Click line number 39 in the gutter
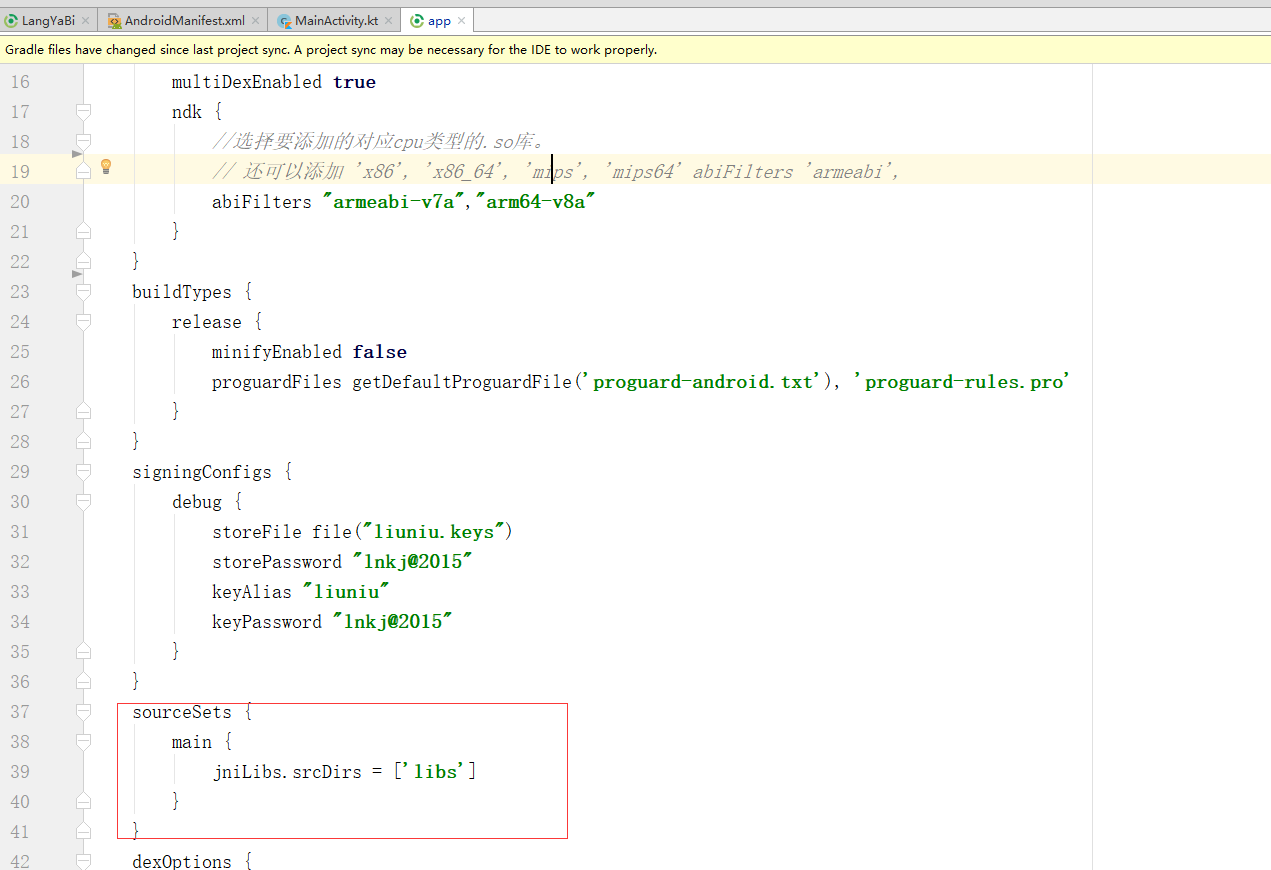The width and height of the screenshot is (1271, 870). coord(20,772)
